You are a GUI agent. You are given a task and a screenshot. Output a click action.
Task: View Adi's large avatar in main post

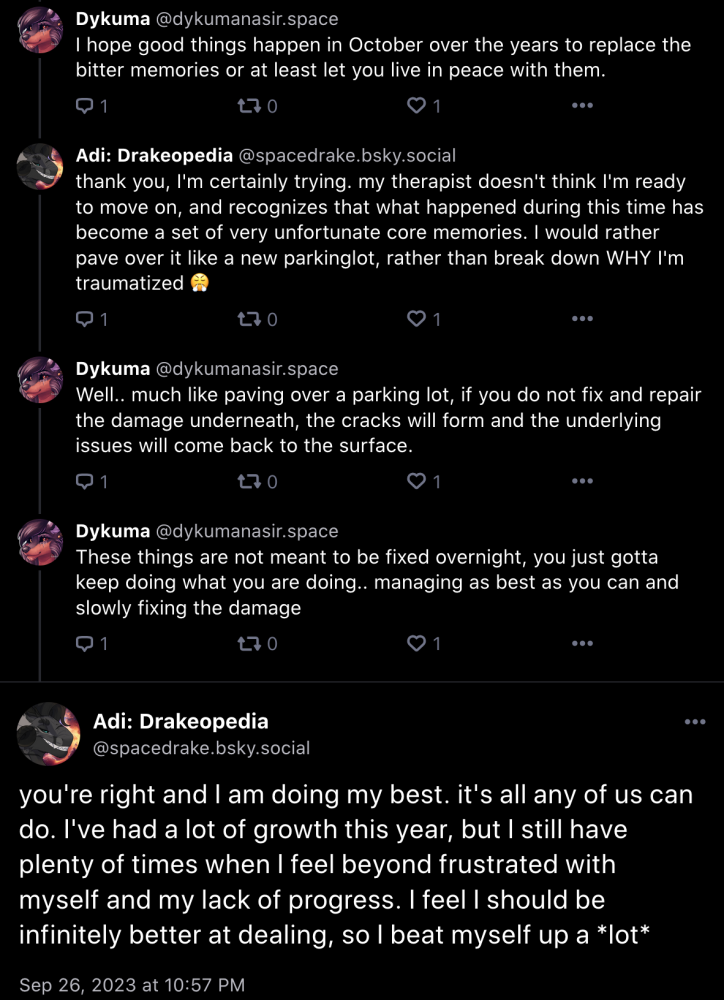pos(48,733)
